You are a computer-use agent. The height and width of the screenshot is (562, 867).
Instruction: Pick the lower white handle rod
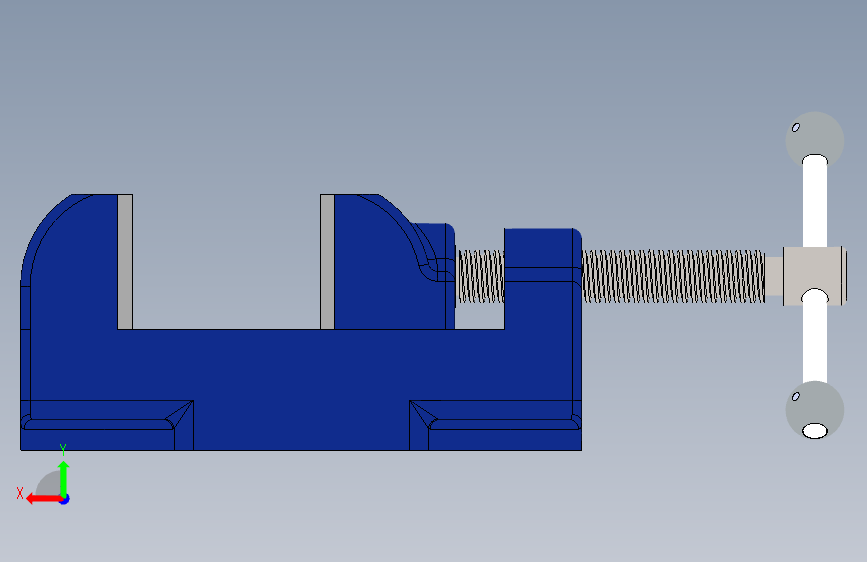pyautogui.click(x=814, y=337)
